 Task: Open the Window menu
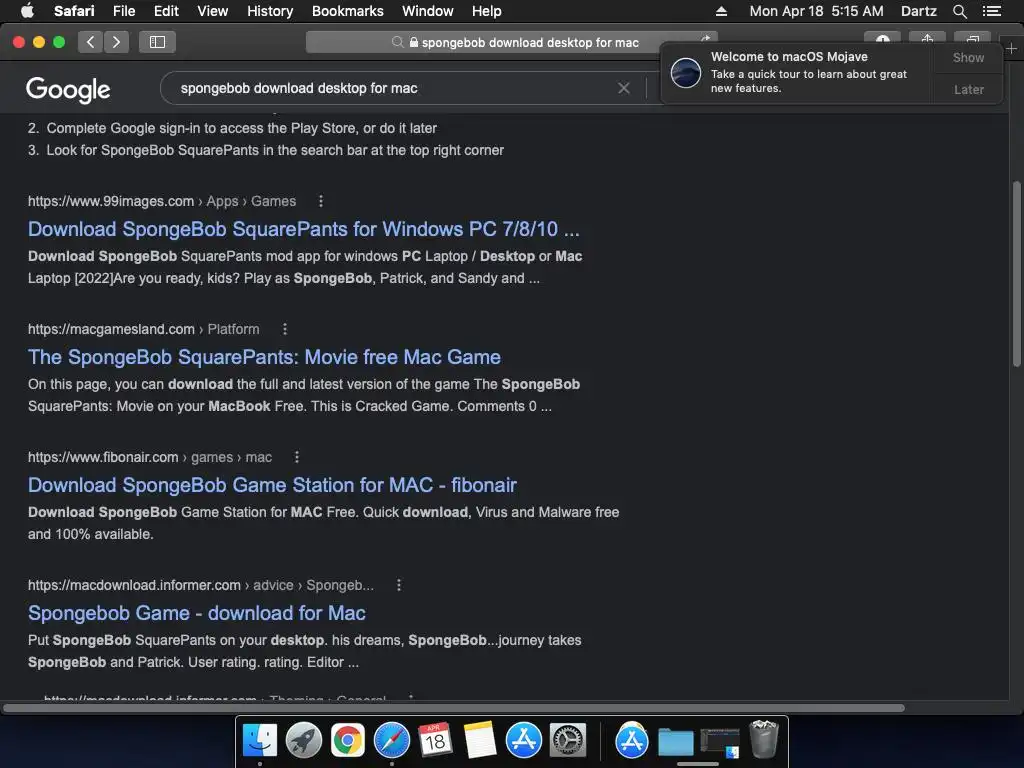[428, 11]
